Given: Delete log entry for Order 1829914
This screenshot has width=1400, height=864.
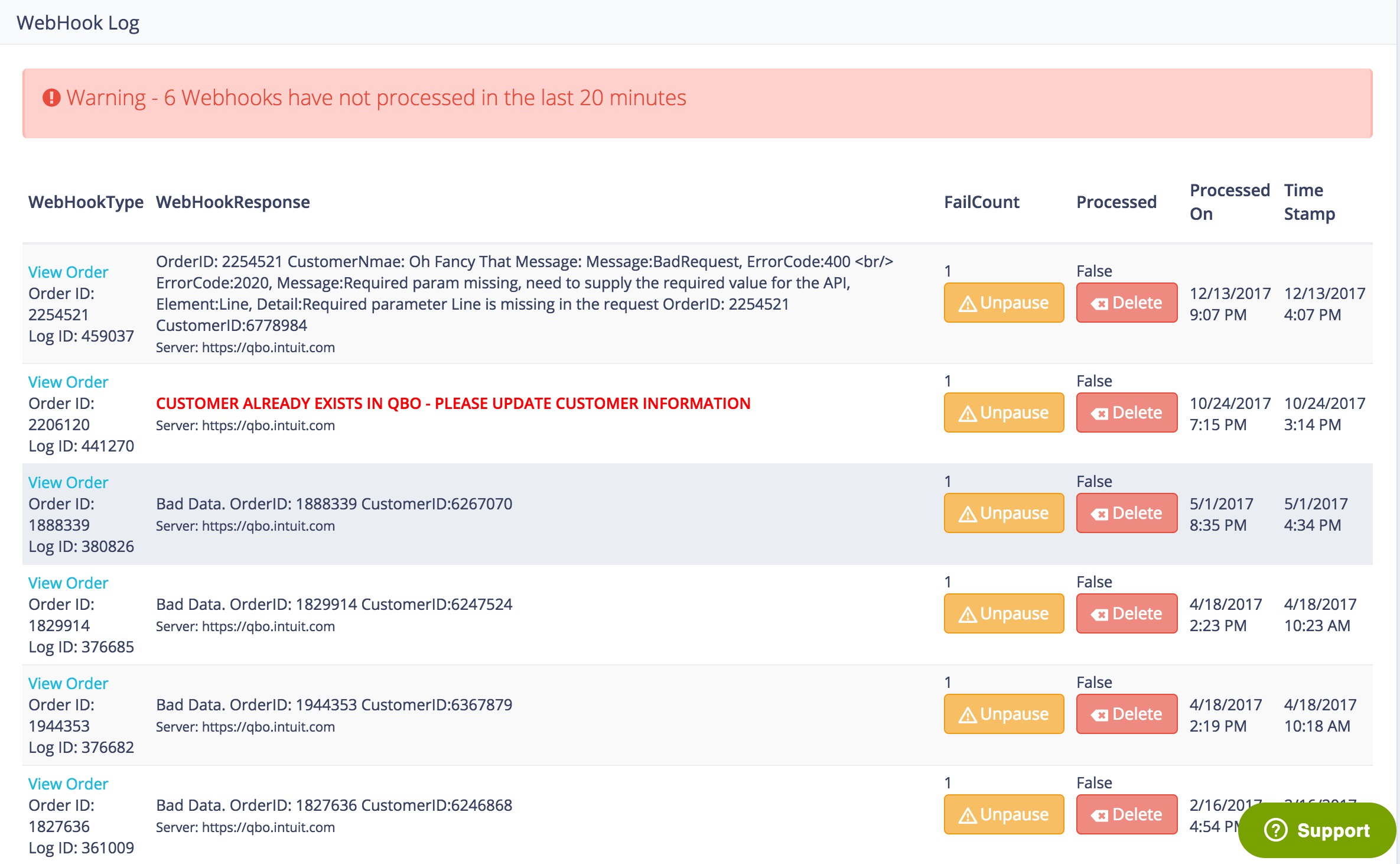Looking at the screenshot, I should click(x=1126, y=613).
